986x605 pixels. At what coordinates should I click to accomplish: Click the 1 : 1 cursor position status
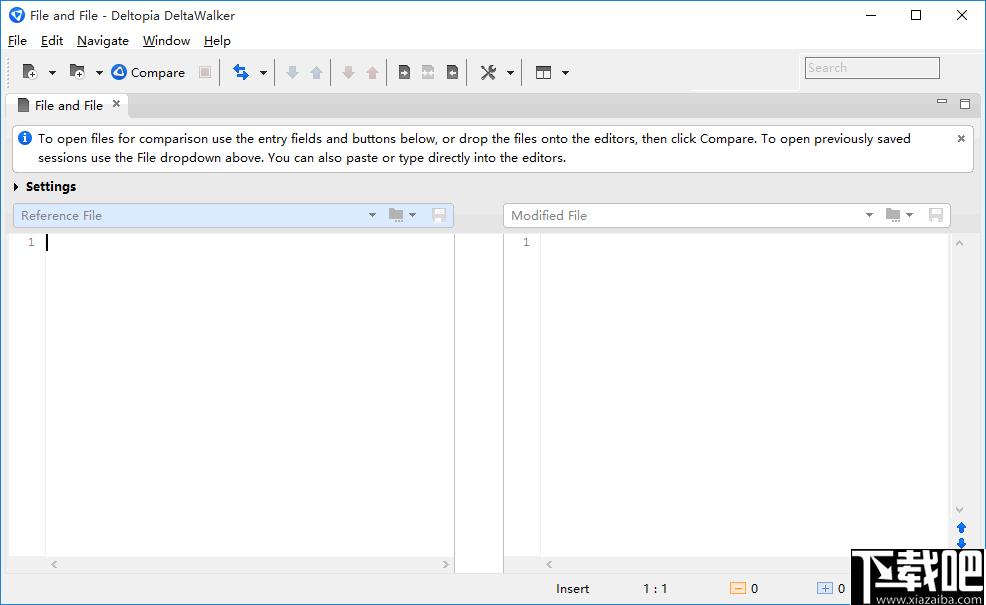click(x=655, y=589)
